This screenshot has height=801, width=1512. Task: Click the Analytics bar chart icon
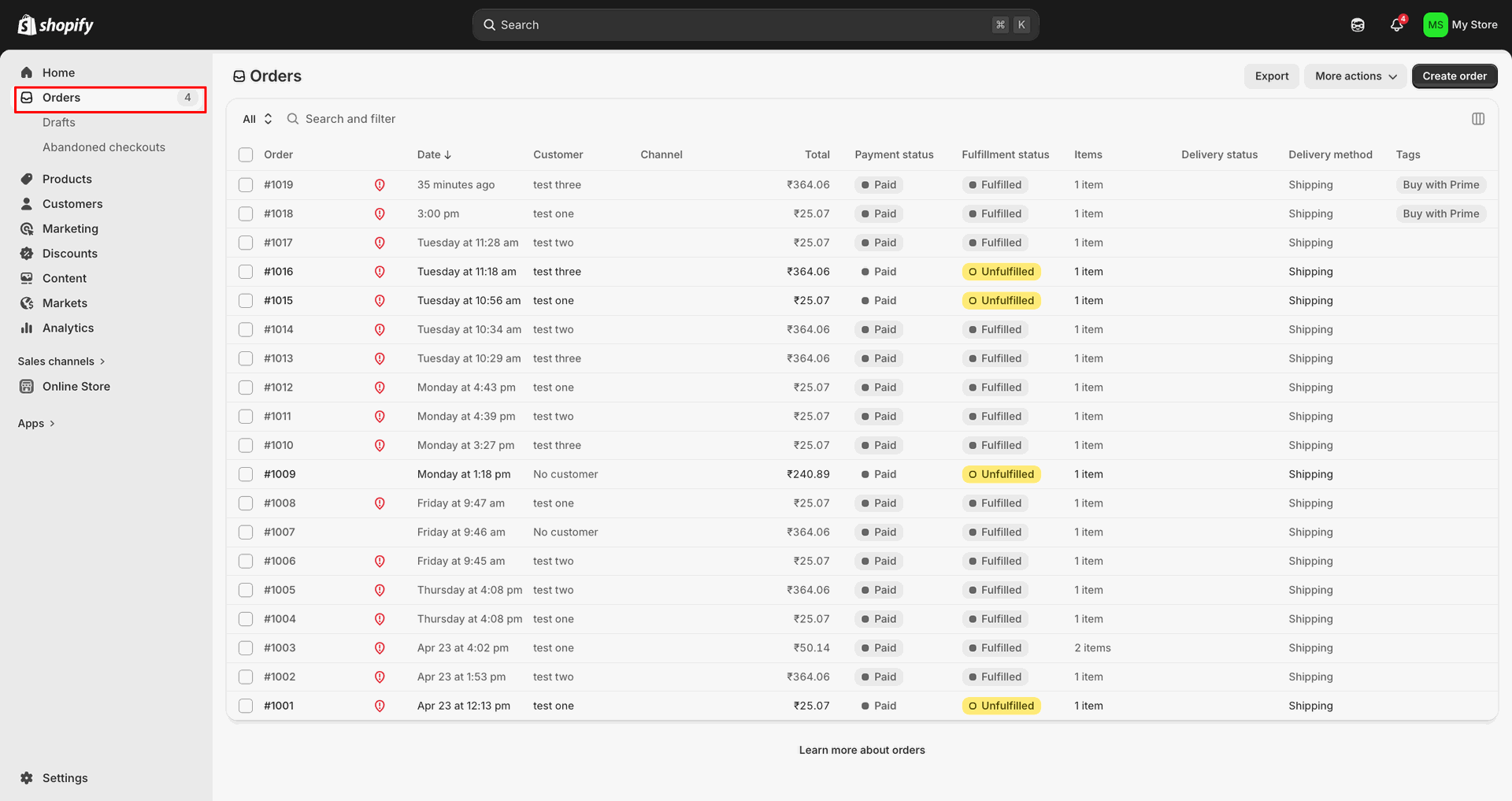pos(27,328)
